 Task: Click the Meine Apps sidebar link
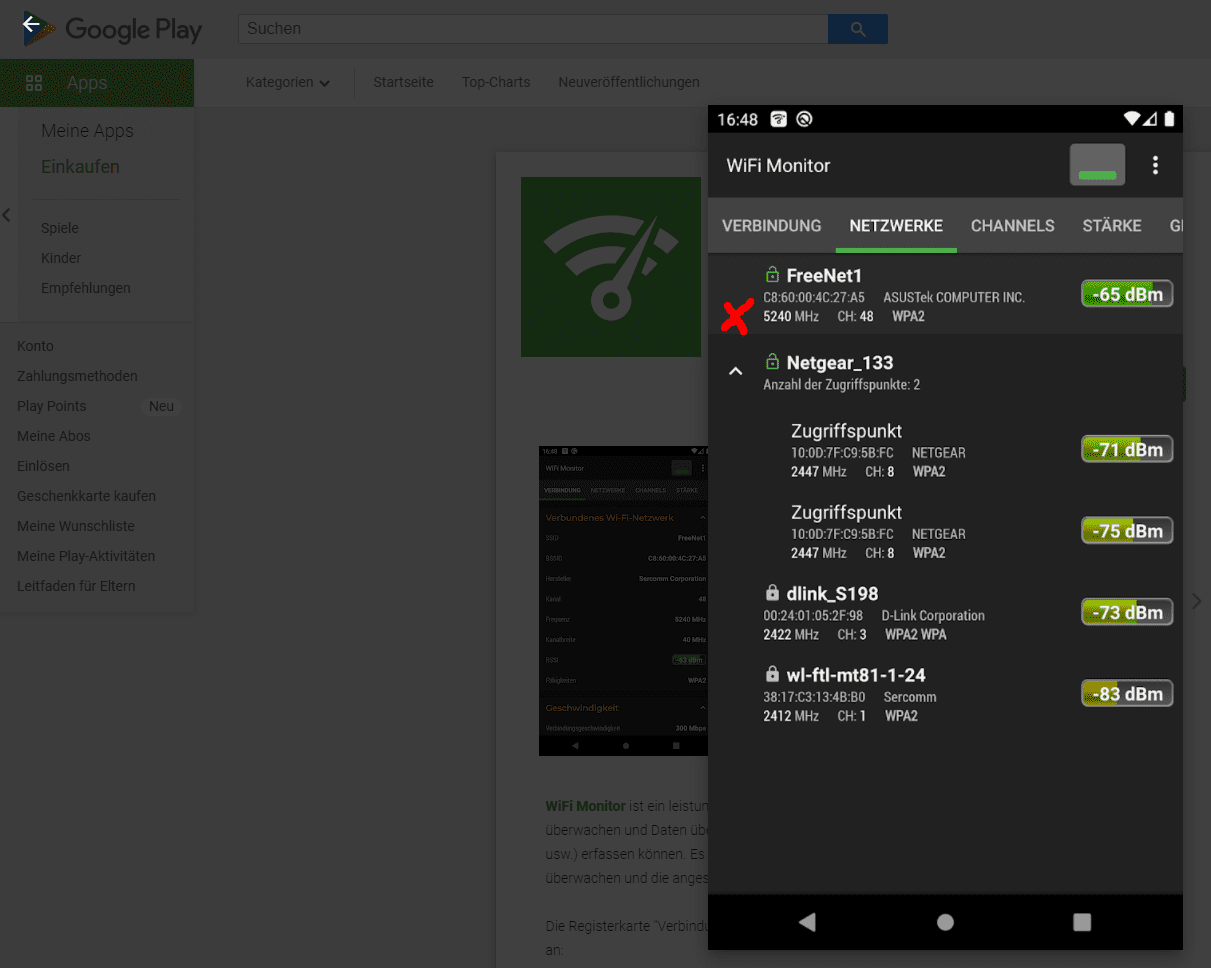click(x=87, y=131)
